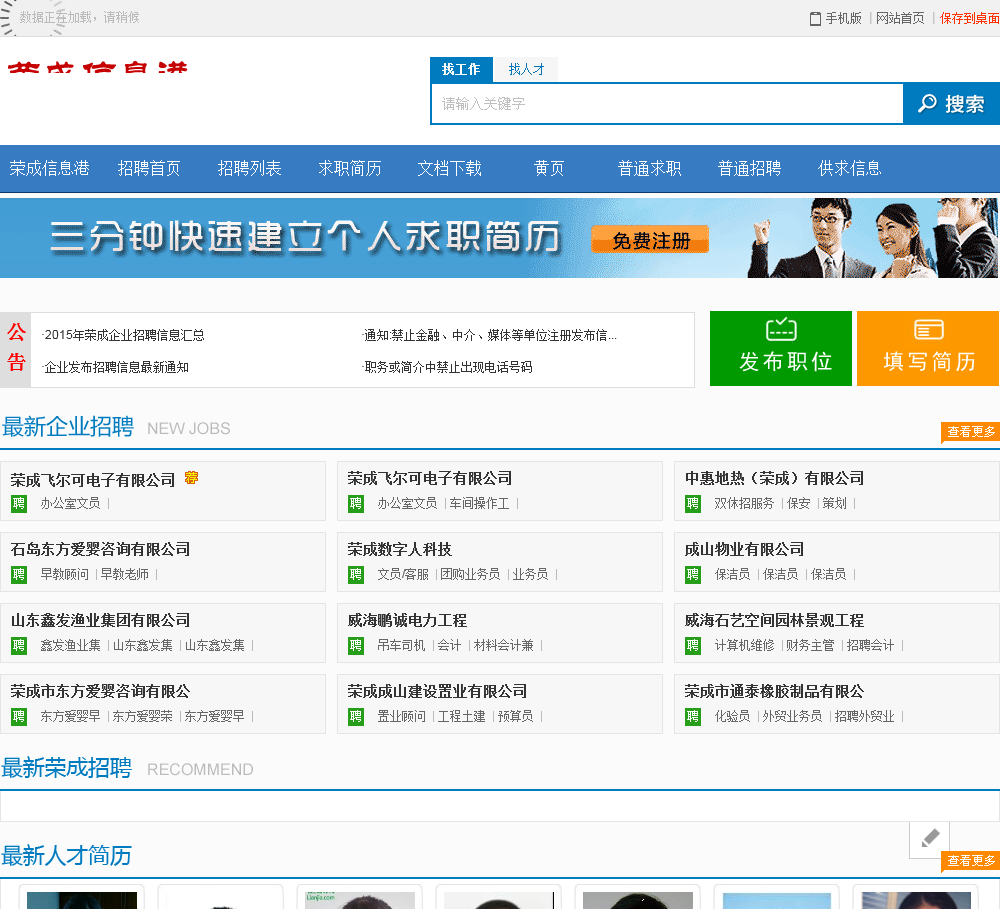Open 荣成信息港 in the navigation bar
Image resolution: width=1000 pixels, height=909 pixels.
point(49,168)
